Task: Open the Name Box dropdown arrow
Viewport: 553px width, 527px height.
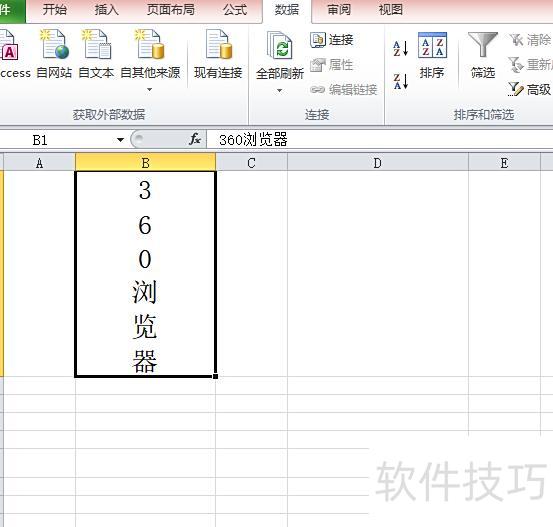Action: [x=120, y=140]
